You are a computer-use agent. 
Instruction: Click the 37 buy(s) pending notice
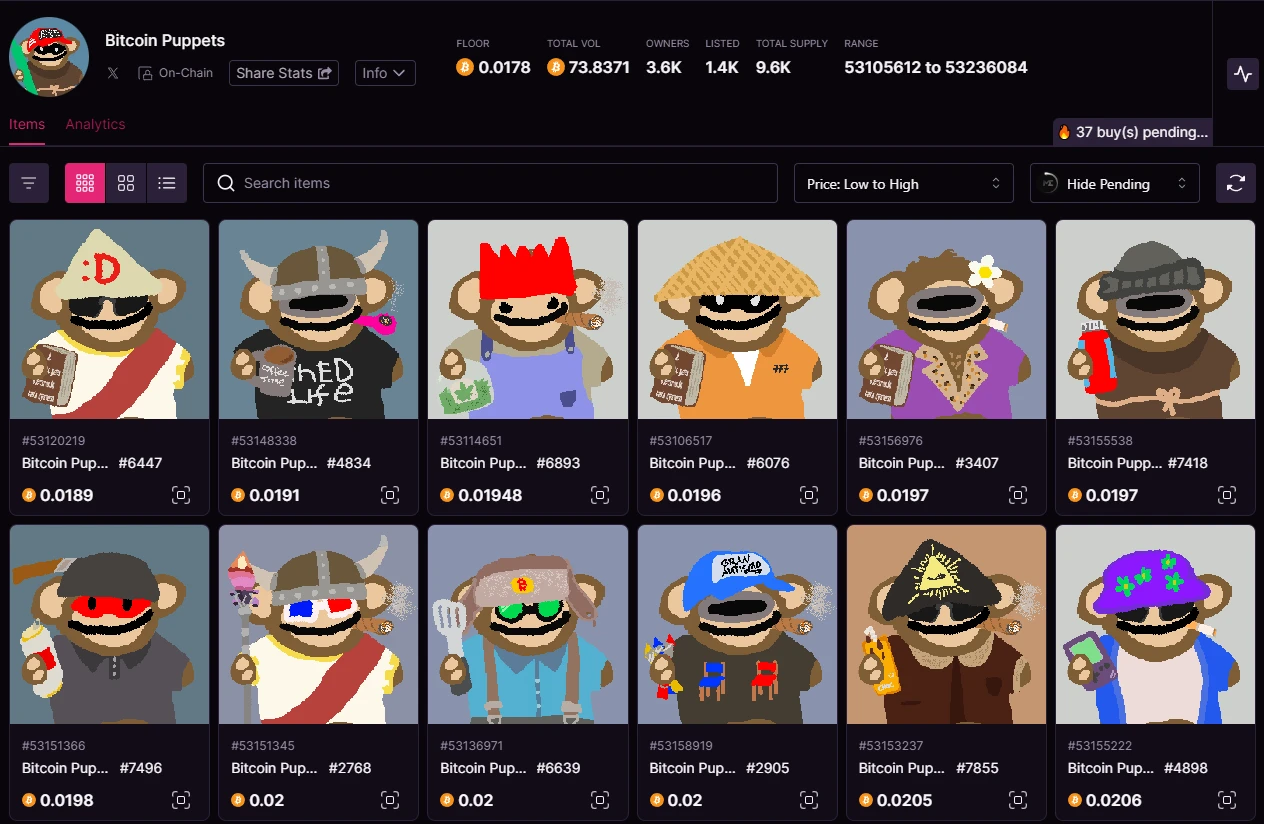(1133, 132)
